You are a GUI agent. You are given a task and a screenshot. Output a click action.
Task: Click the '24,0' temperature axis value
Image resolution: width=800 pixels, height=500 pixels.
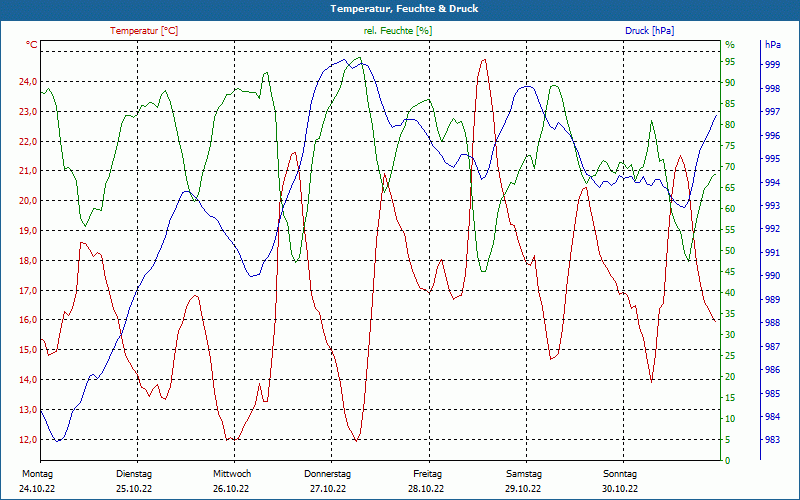[28, 82]
